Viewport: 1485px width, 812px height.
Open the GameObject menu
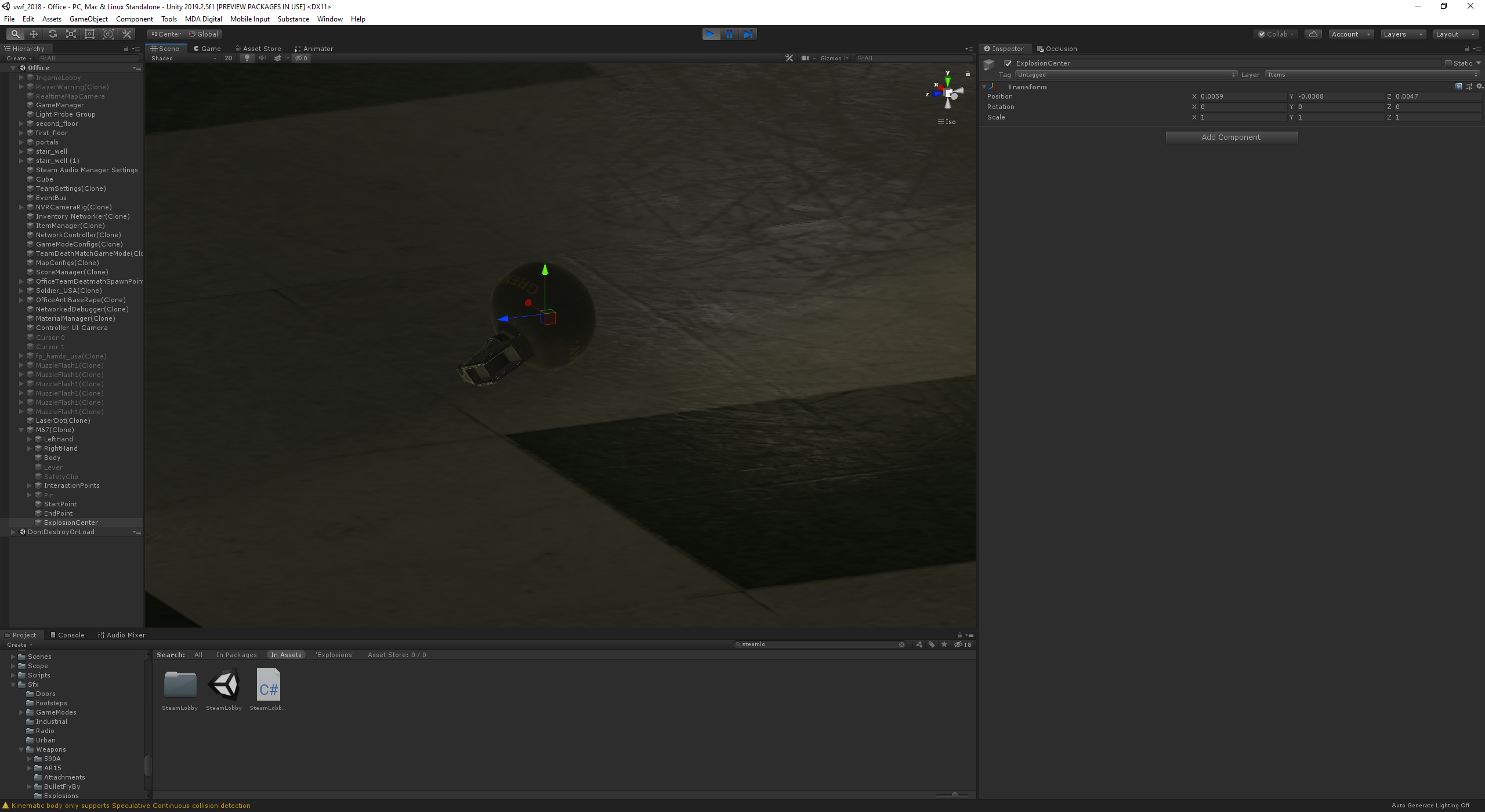click(88, 19)
